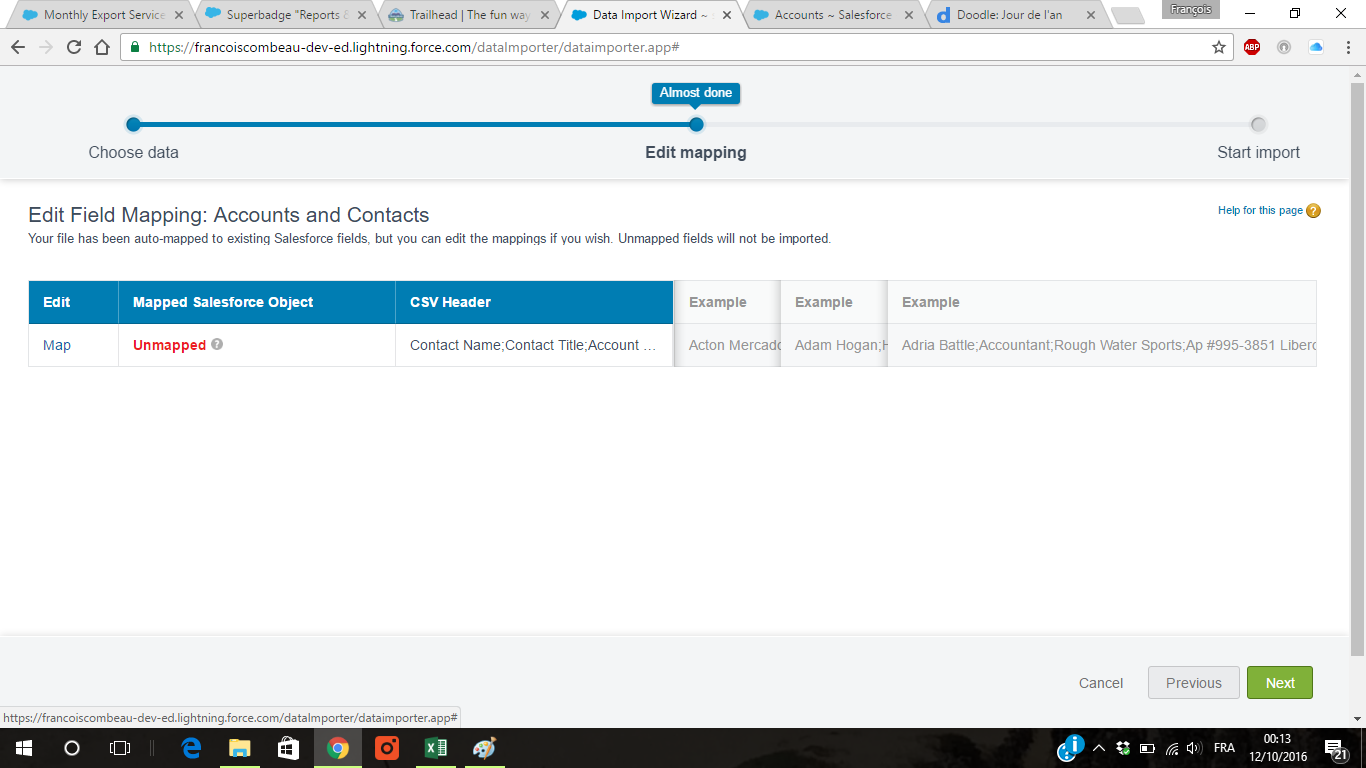
Task: Click the yellow help icon beside Help for this page
Action: point(1314,211)
